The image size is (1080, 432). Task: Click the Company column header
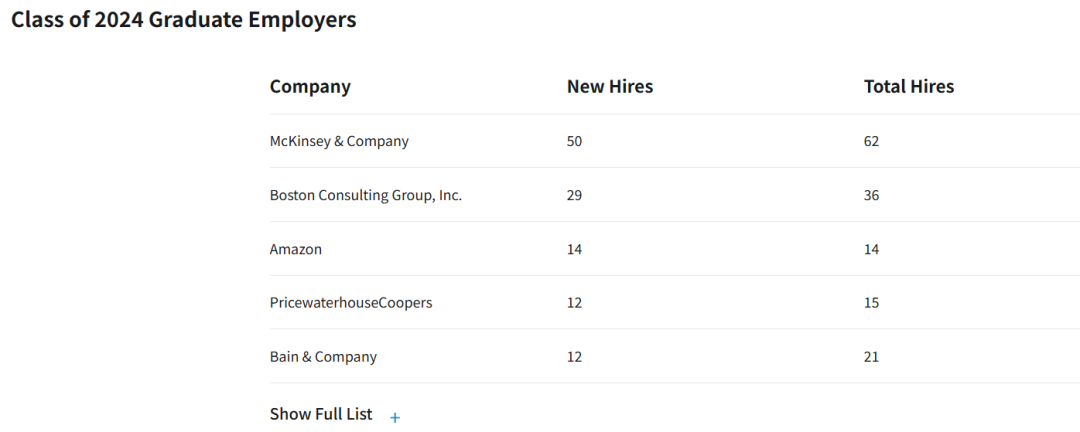[x=310, y=87]
